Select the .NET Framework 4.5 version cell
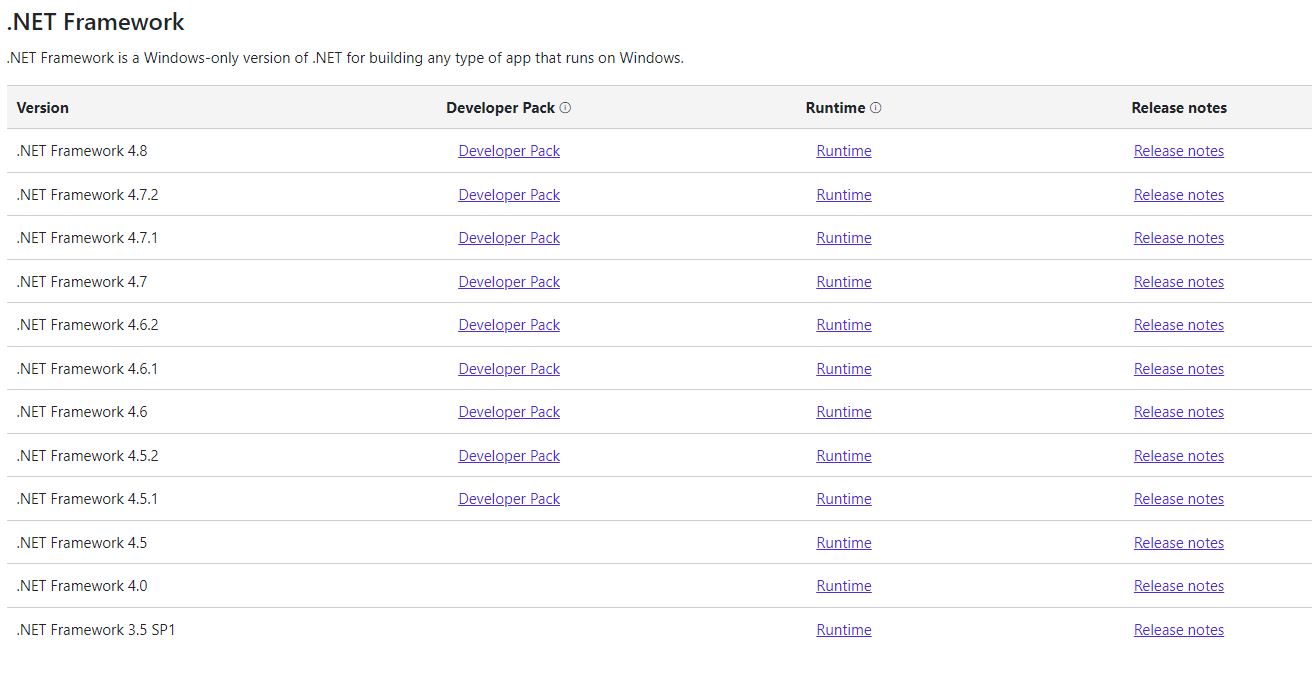This screenshot has height=679, width=1312. [82, 543]
